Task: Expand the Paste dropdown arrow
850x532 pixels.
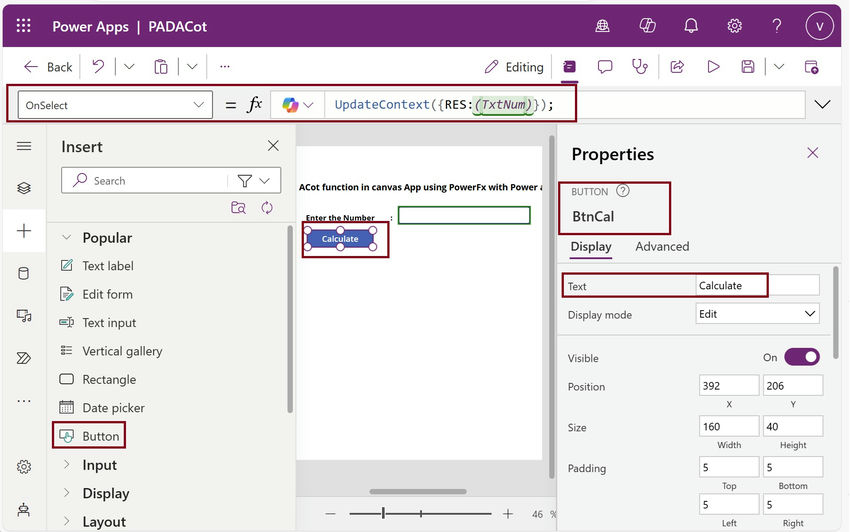Action: [192, 67]
